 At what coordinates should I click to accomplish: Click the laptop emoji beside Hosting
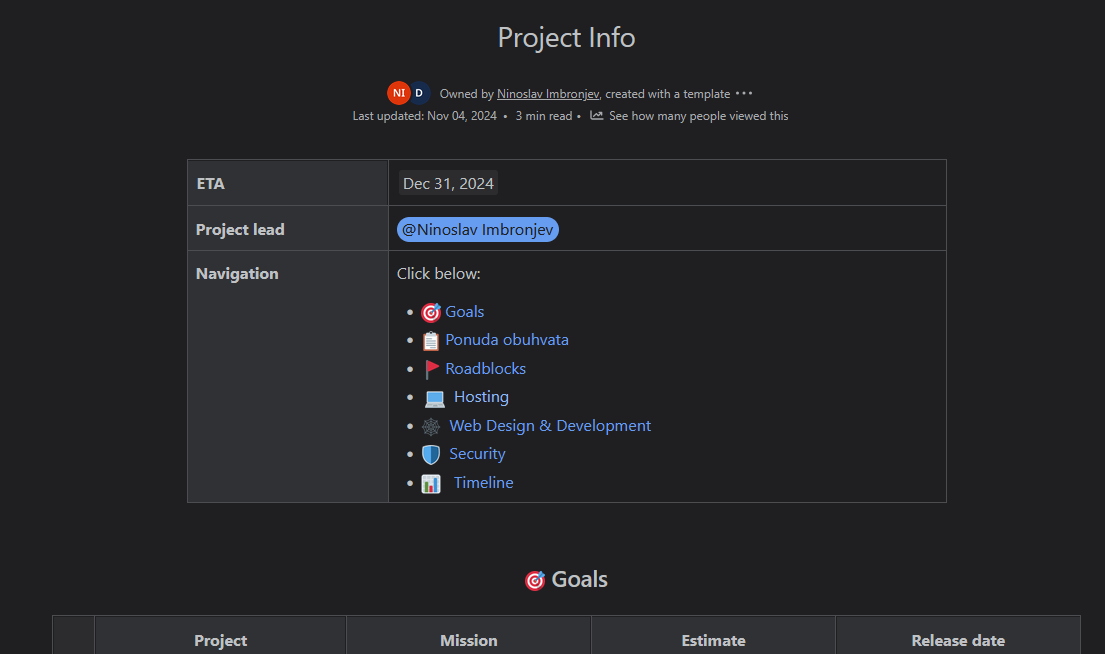435,399
